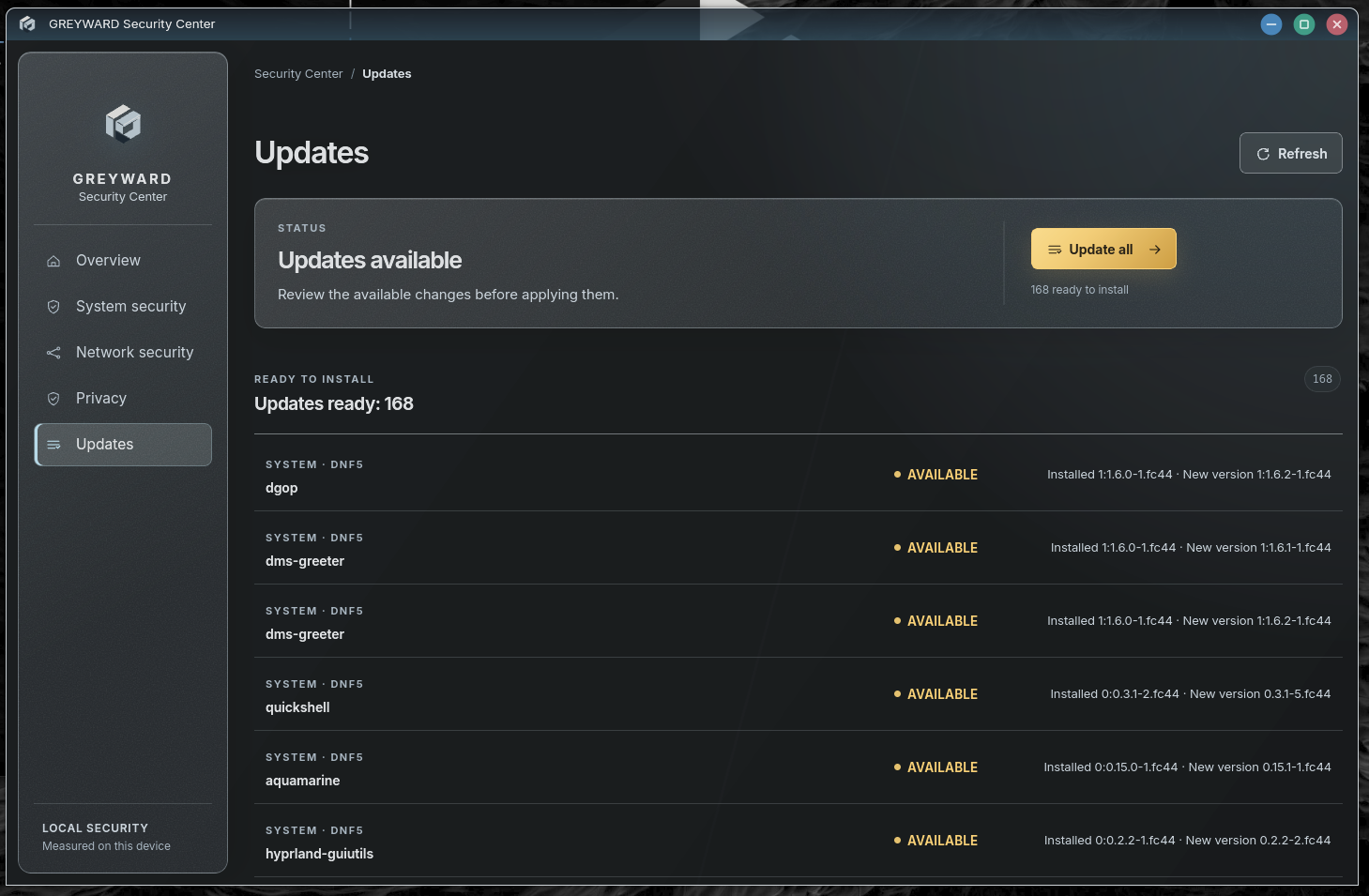Click the 168 count badge
The width and height of the screenshot is (1369, 896).
coord(1322,379)
